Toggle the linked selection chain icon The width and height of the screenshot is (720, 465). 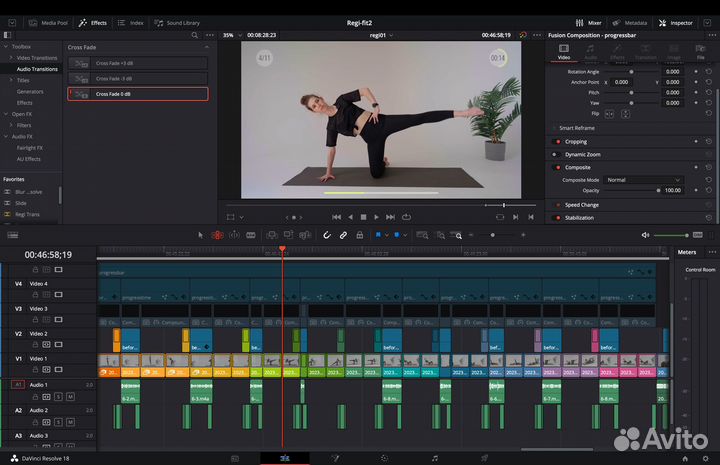[343, 235]
